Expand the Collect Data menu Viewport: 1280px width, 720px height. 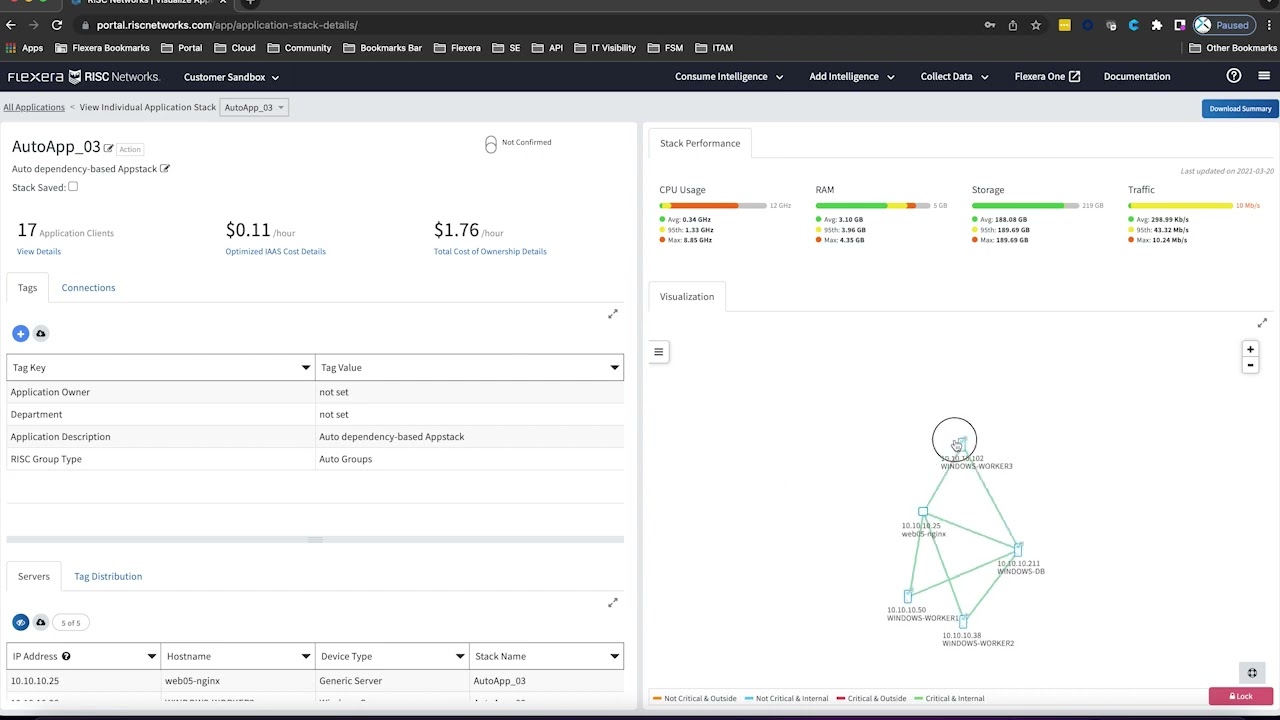(954, 76)
